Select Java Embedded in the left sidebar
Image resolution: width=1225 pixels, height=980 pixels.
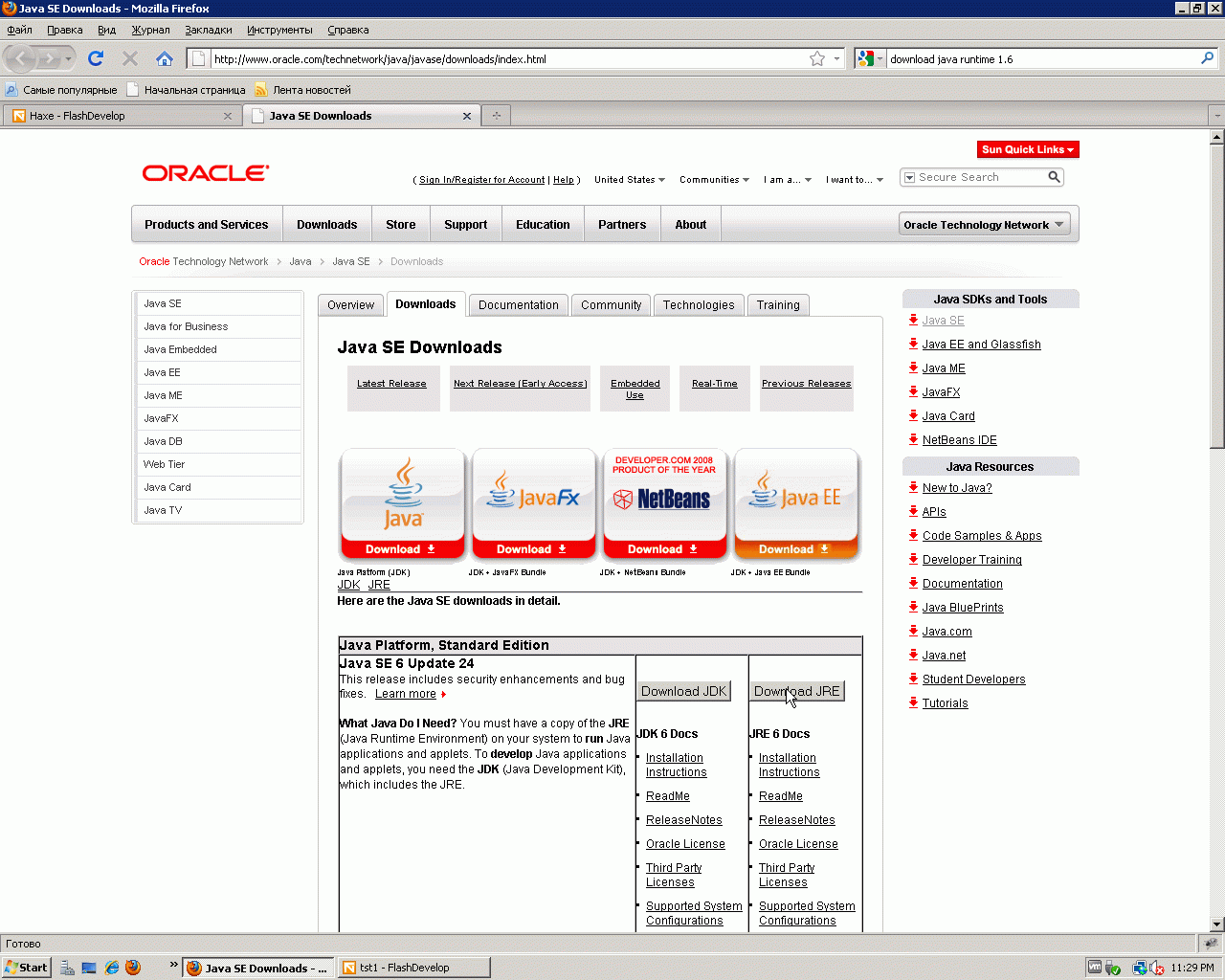[181, 349]
